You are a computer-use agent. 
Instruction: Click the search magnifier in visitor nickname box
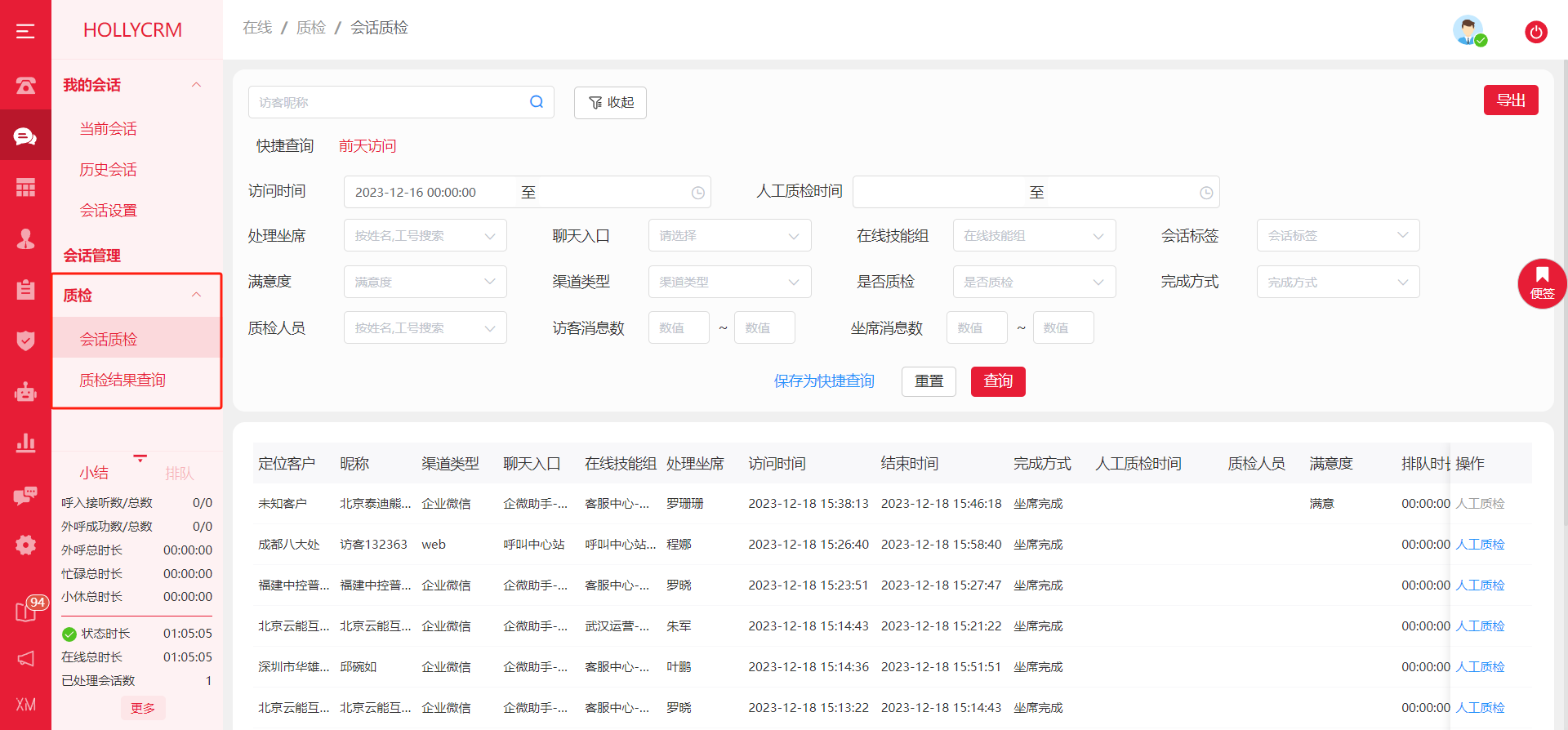pyautogui.click(x=537, y=102)
